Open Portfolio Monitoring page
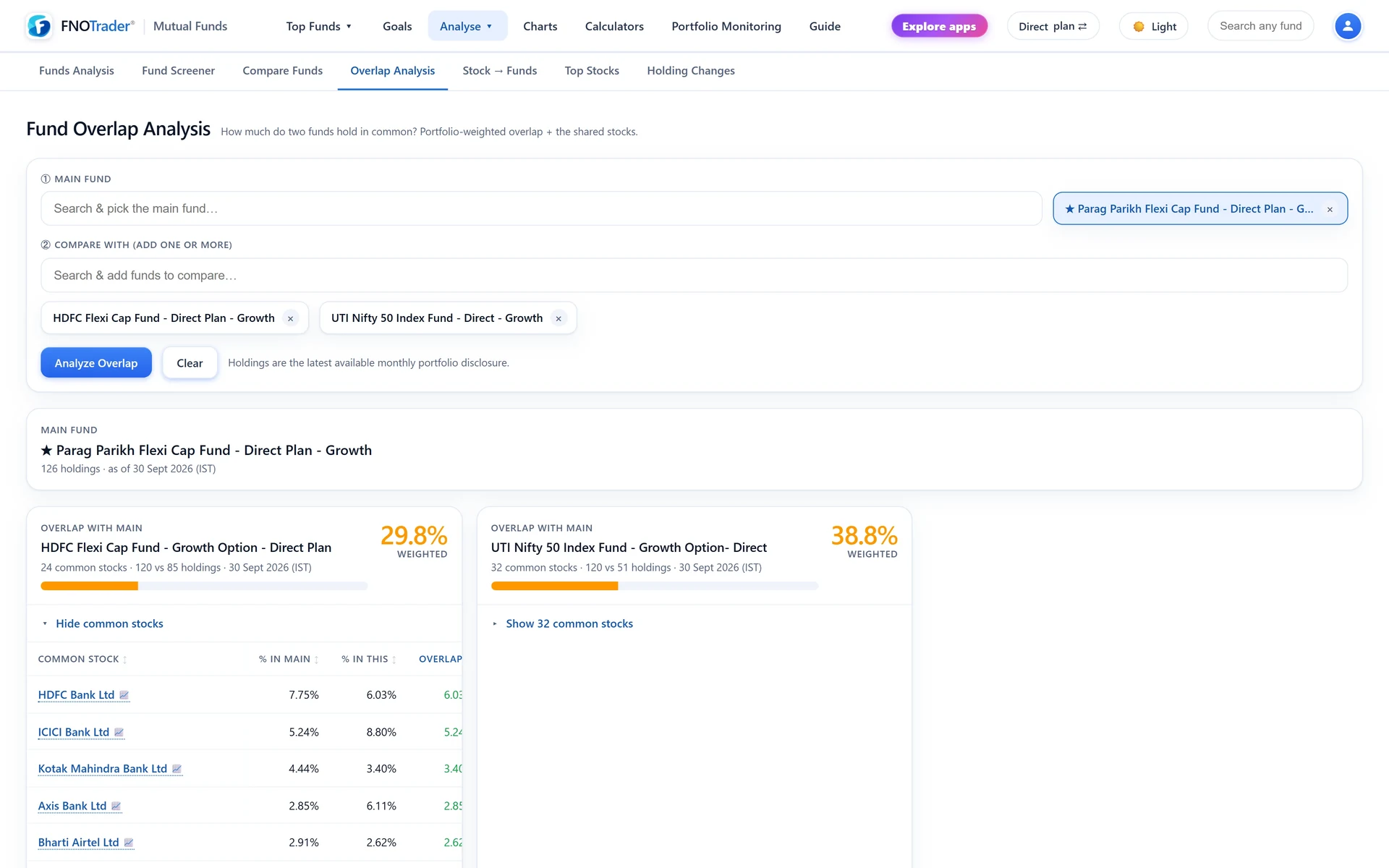This screenshot has width=1389, height=868. coord(726,26)
